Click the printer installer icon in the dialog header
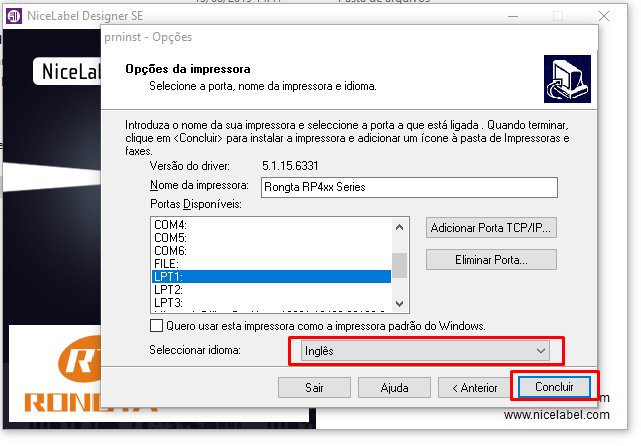The image size is (641, 446). [x=567, y=79]
